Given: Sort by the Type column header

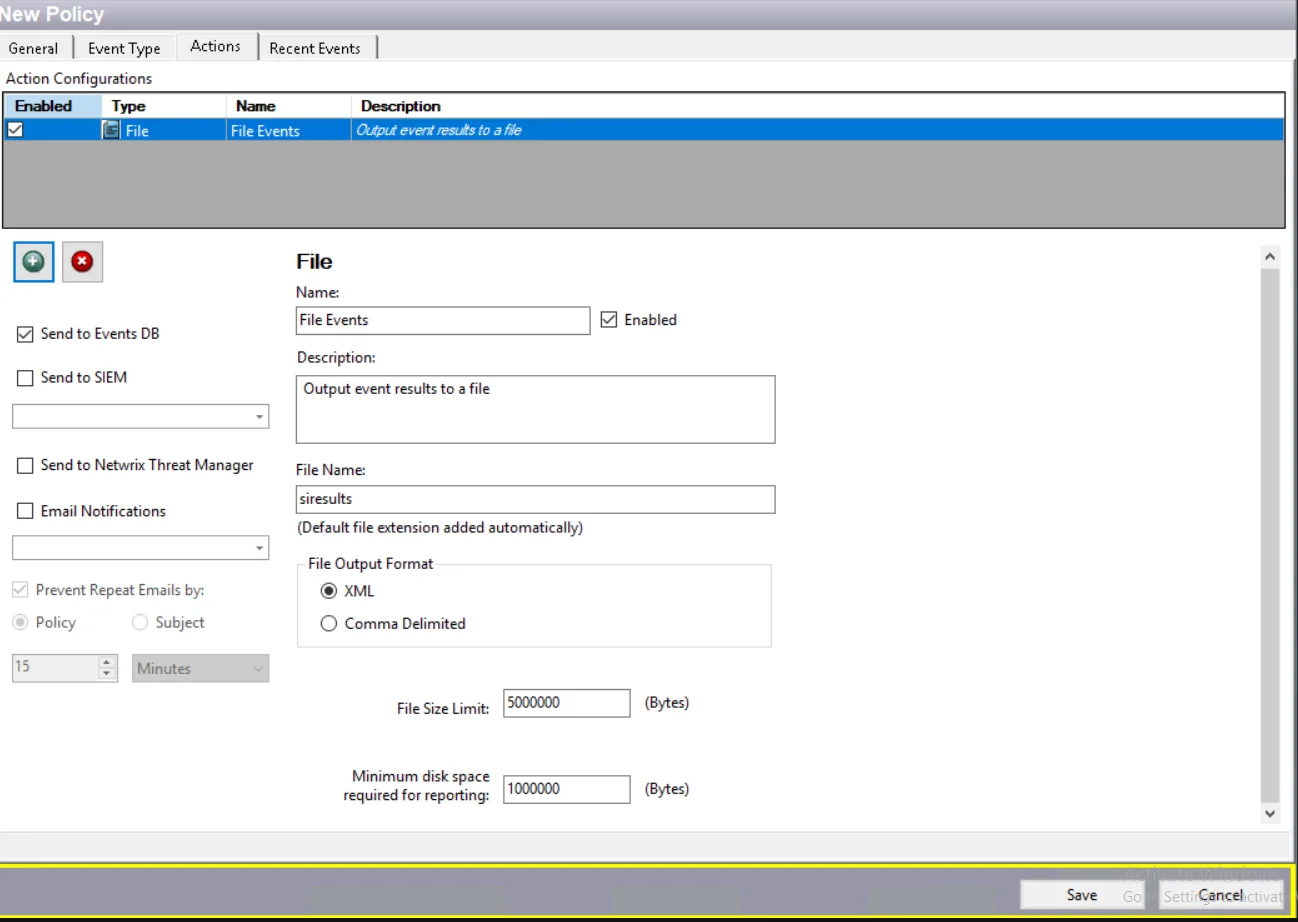Looking at the screenshot, I should tap(164, 106).
